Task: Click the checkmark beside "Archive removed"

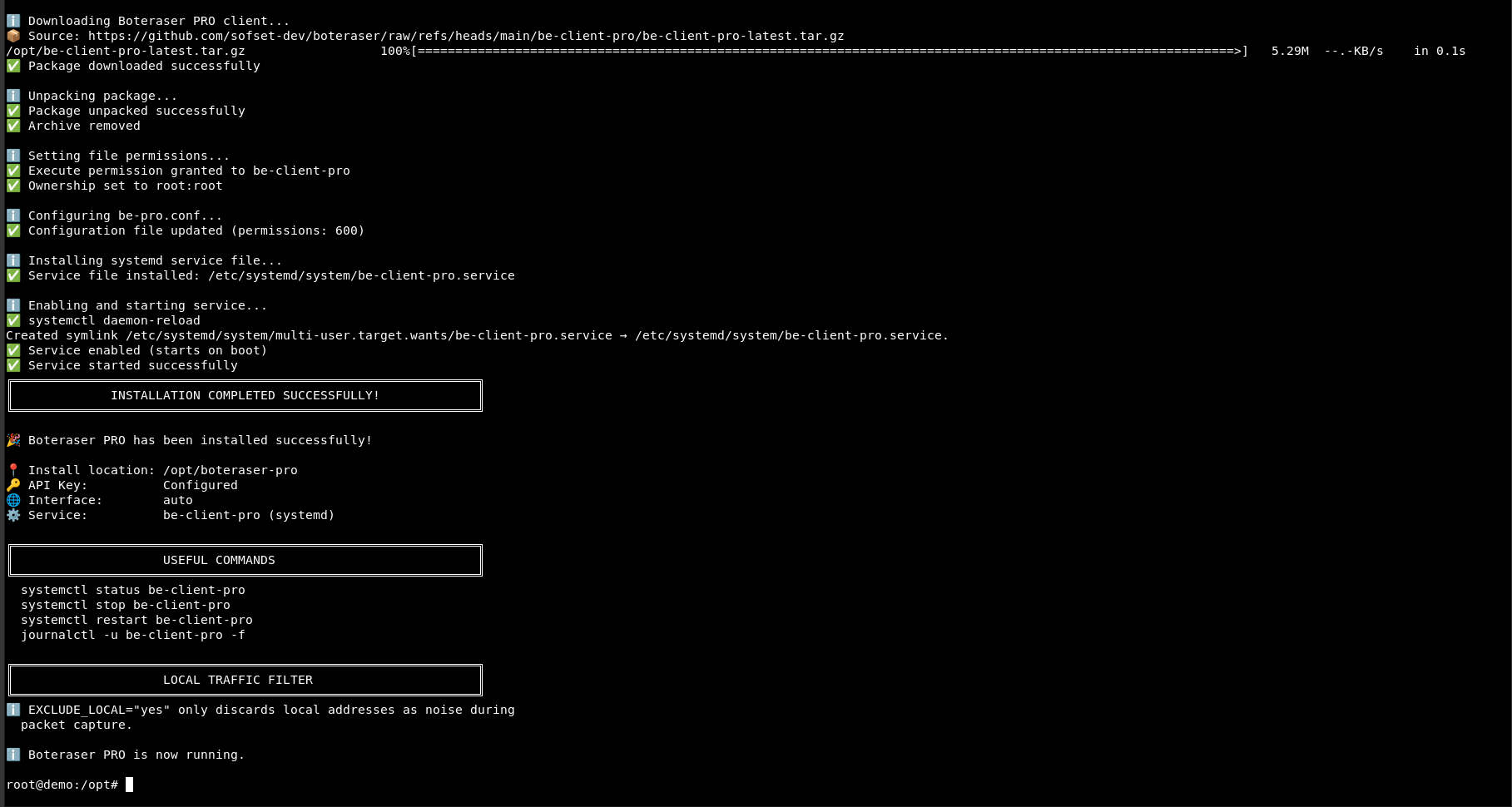Action: 13,126
